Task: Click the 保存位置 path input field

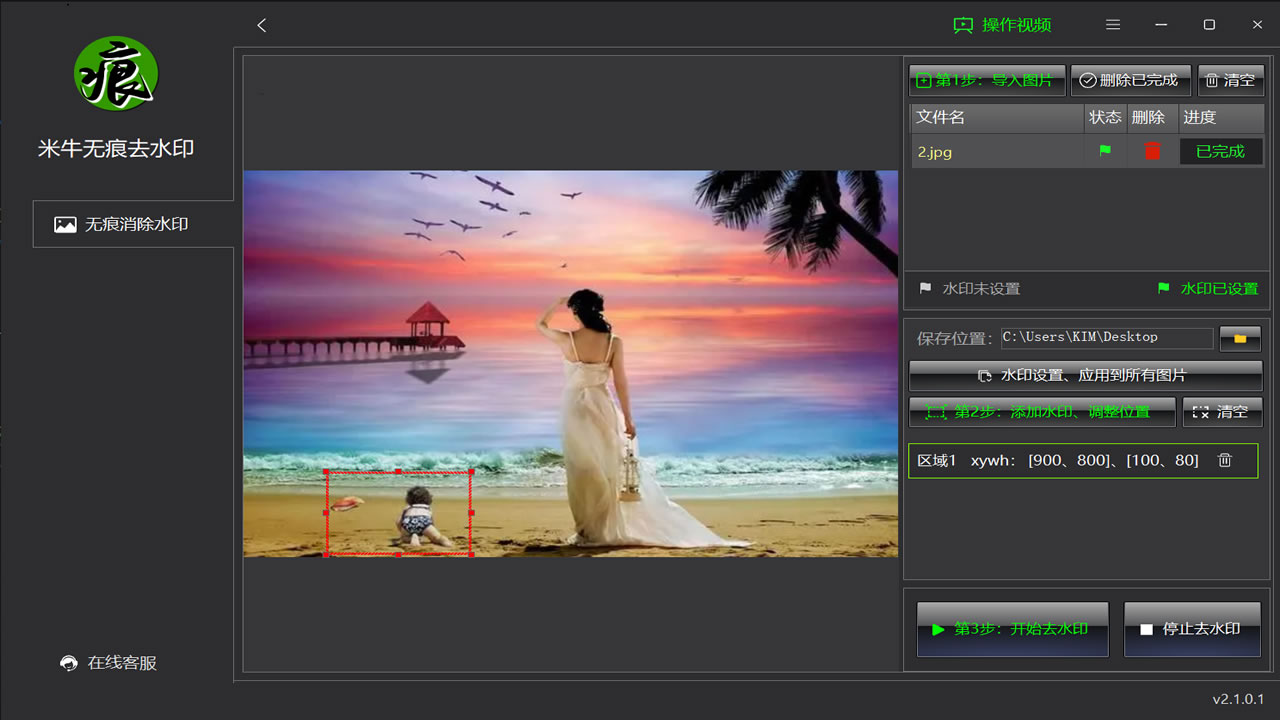Action: pos(1106,338)
